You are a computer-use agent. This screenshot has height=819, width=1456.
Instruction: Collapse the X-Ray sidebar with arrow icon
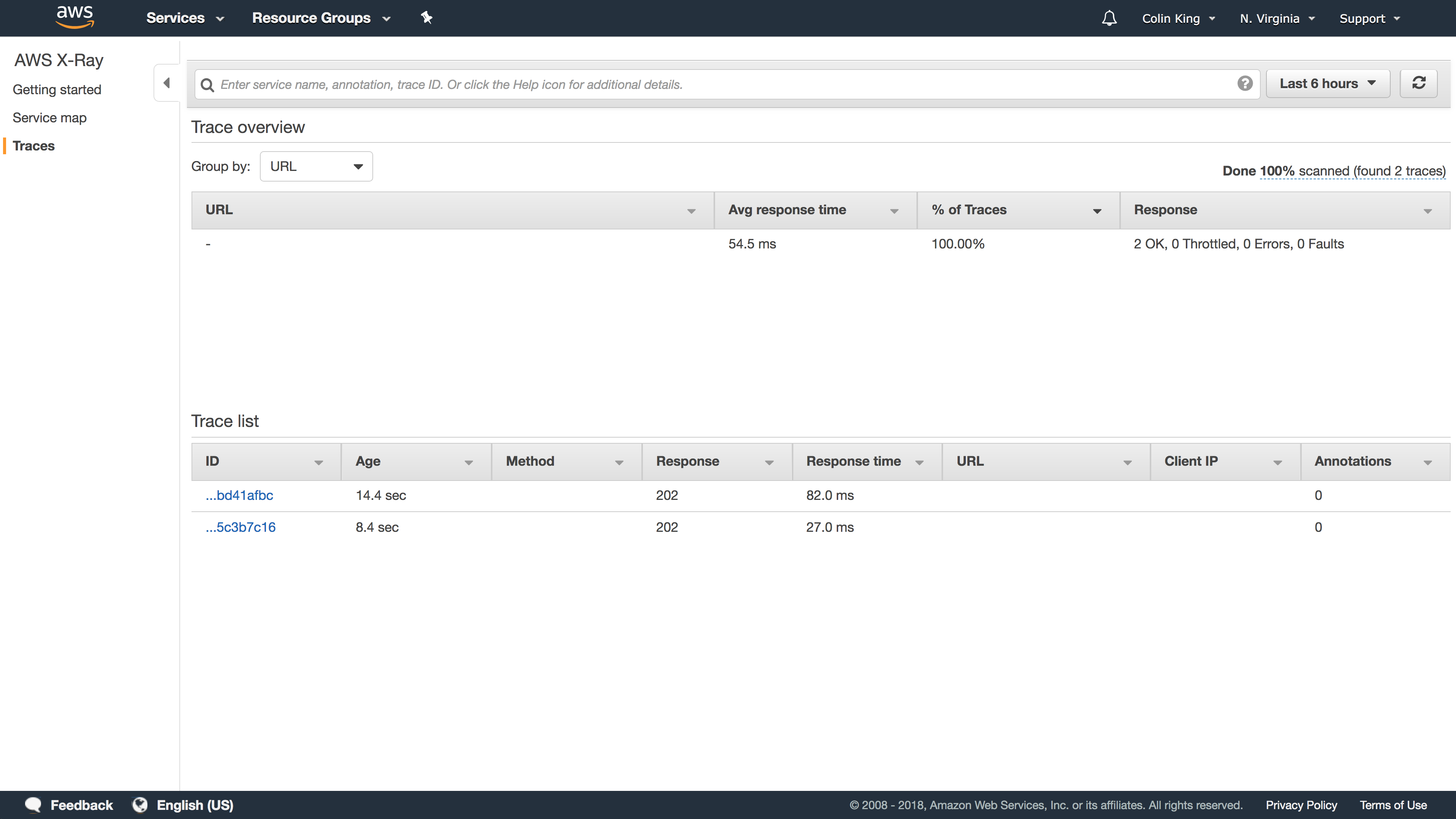pos(167,83)
